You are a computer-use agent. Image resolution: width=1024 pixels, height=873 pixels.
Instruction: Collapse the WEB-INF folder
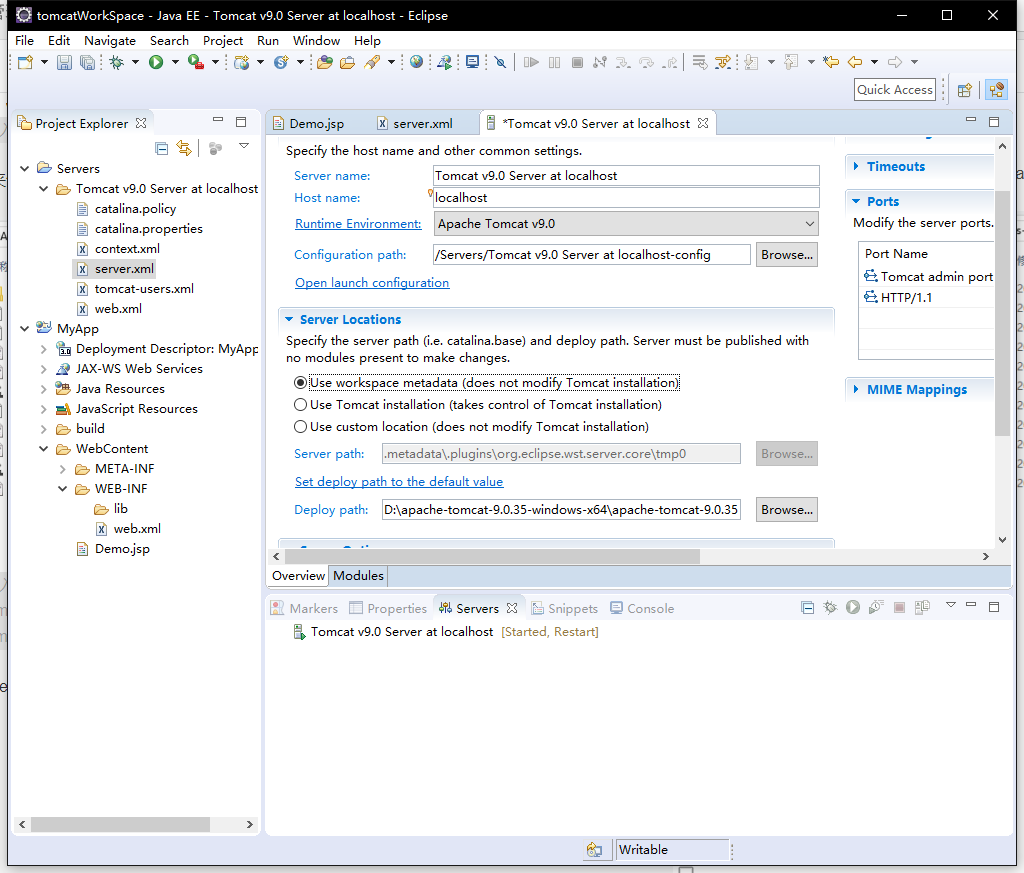pos(63,488)
